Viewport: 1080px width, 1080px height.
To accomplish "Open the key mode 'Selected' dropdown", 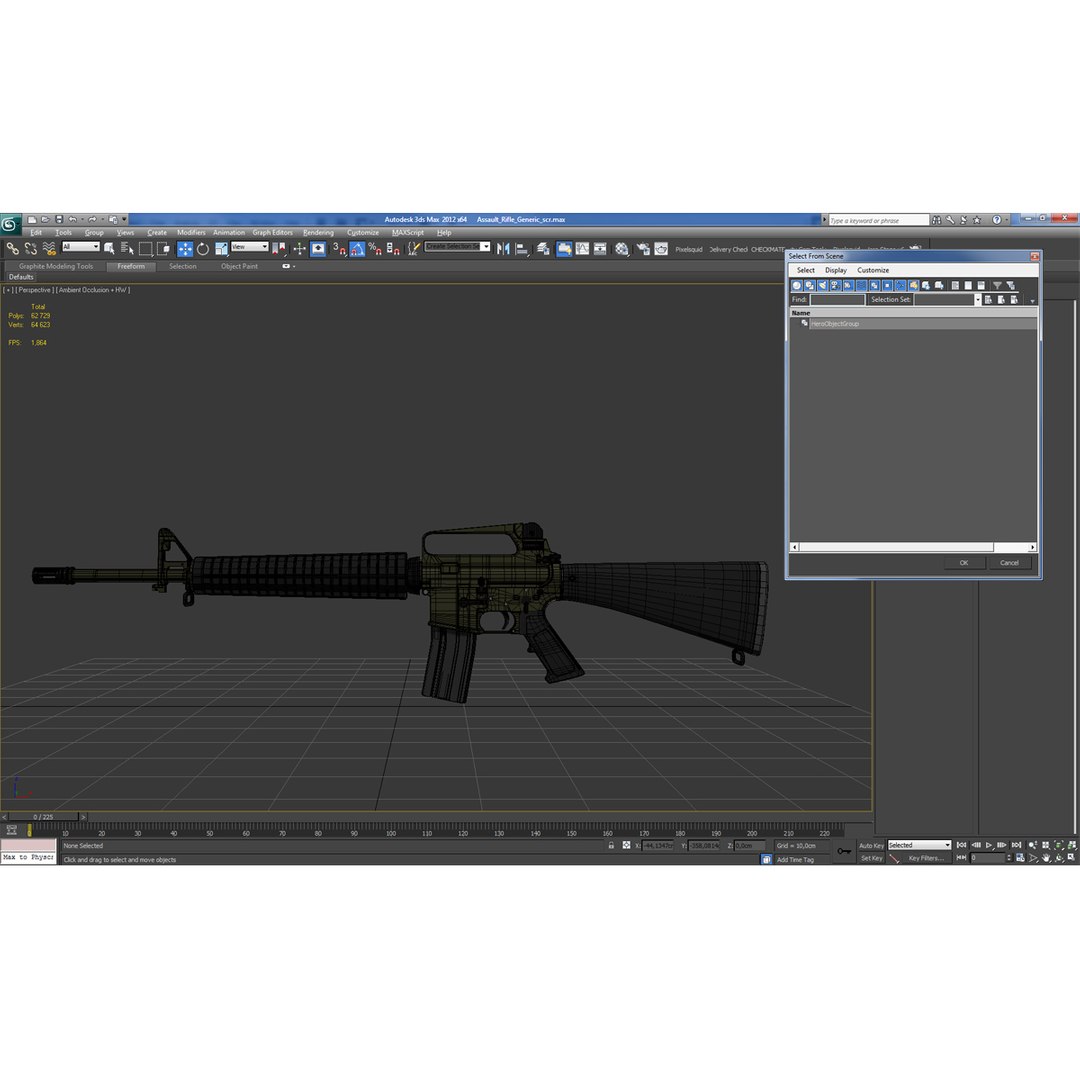I will [x=919, y=845].
